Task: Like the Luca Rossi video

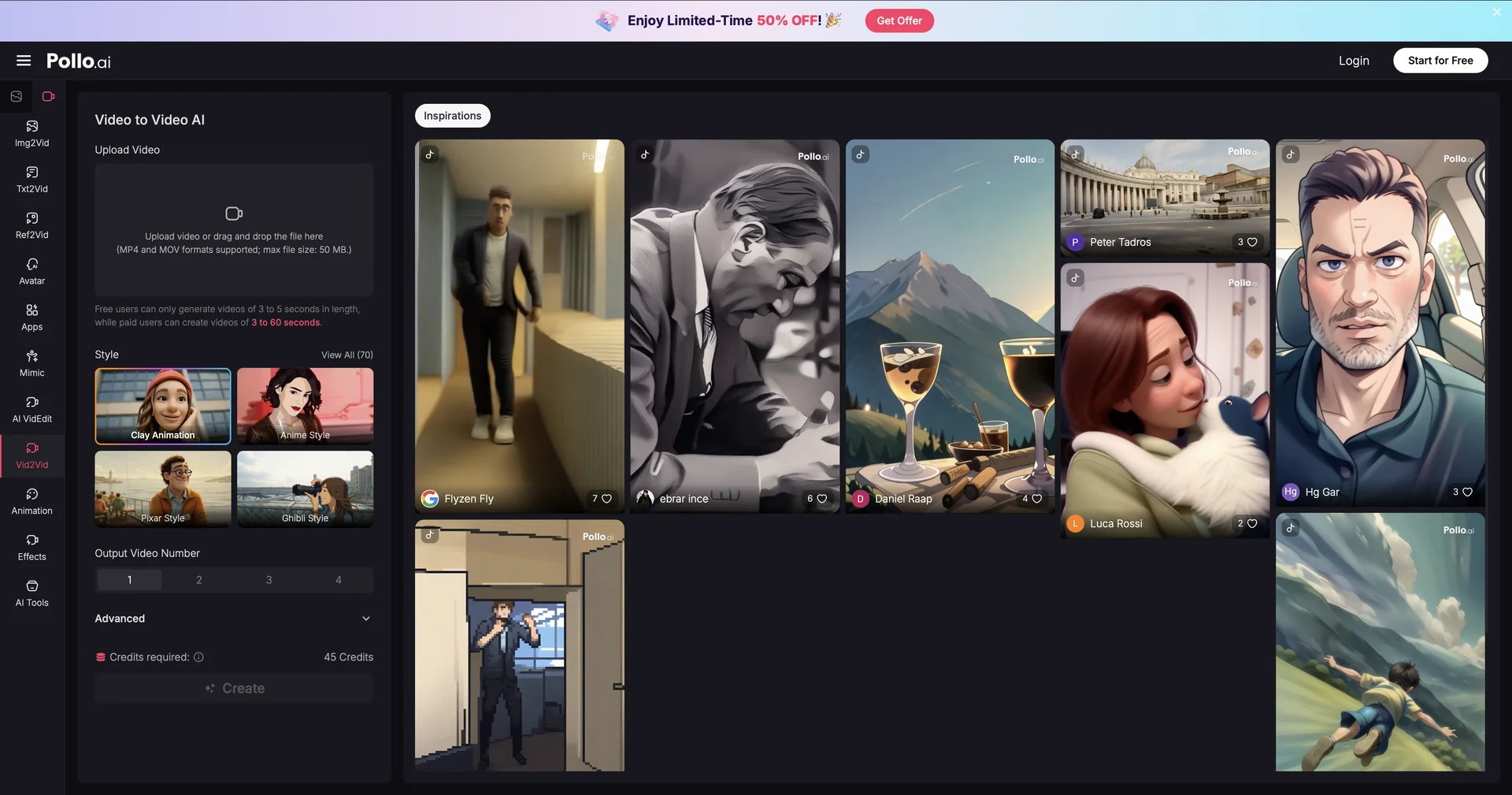Action: tap(1252, 523)
